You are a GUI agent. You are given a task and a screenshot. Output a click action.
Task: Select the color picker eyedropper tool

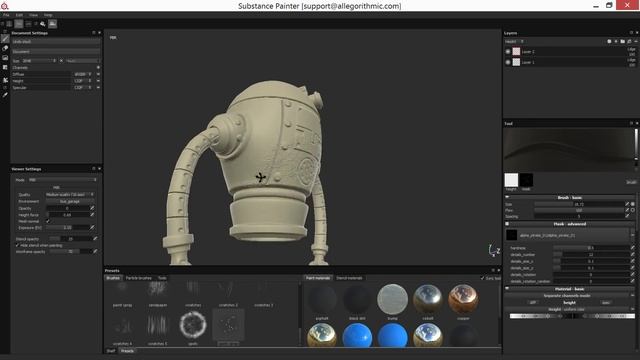5,95
